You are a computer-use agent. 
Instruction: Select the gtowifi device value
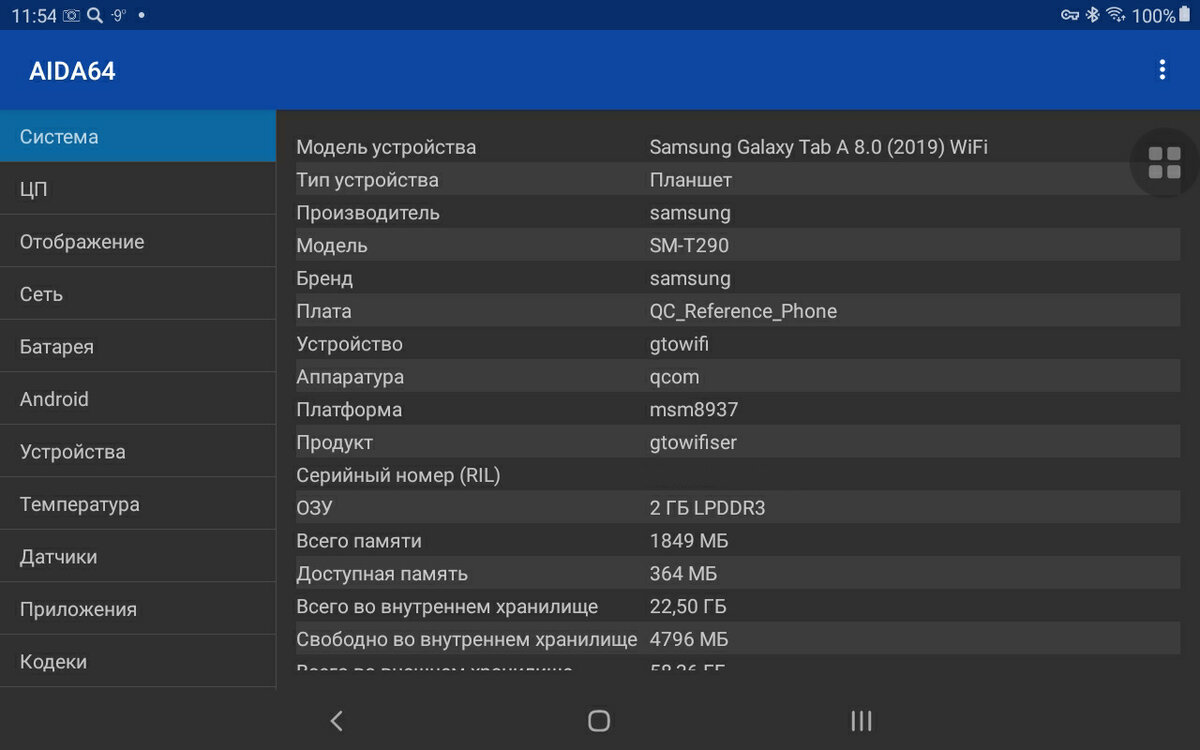(679, 344)
